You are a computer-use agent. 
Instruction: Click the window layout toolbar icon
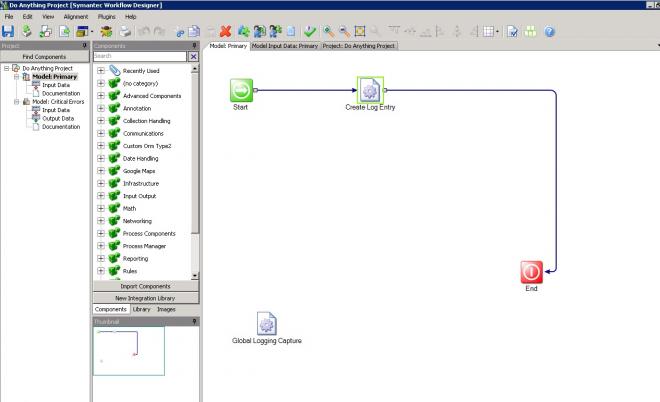(82, 31)
